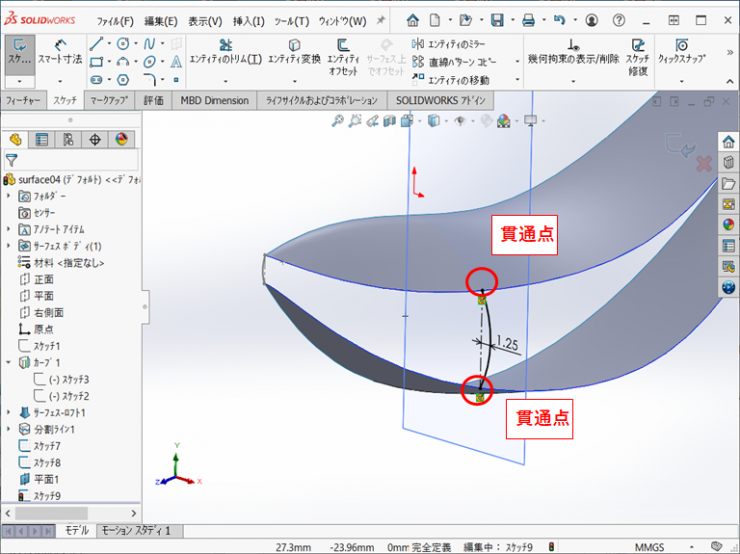Switch to the フィーチャー ribbon tab
Screen dimensions: 740x554
[x=23, y=100]
